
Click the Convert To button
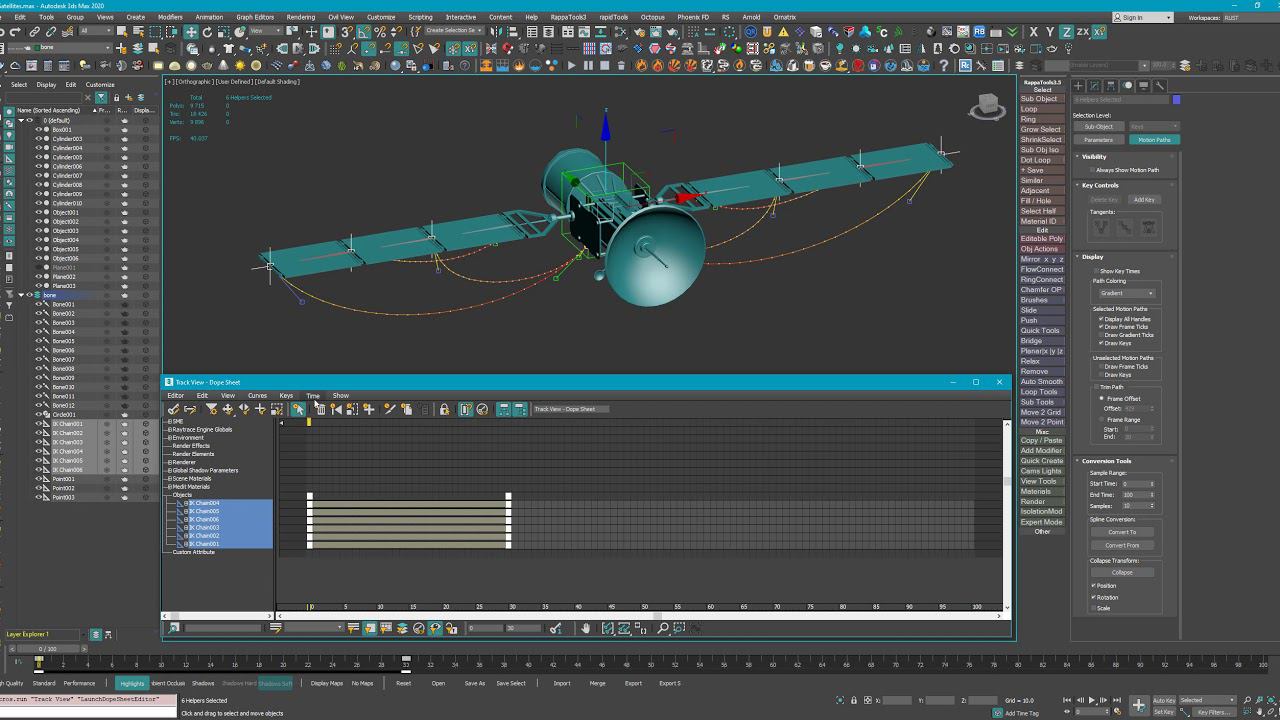[x=1122, y=532]
